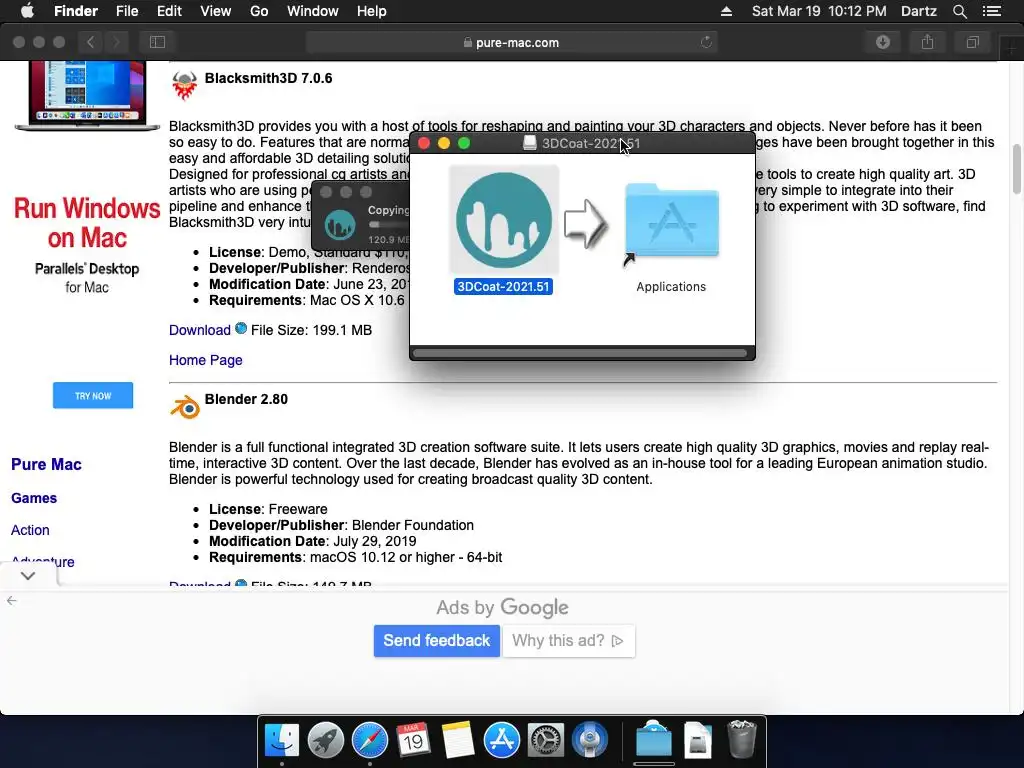
Task: Show Safari downloads list
Action: click(883, 42)
